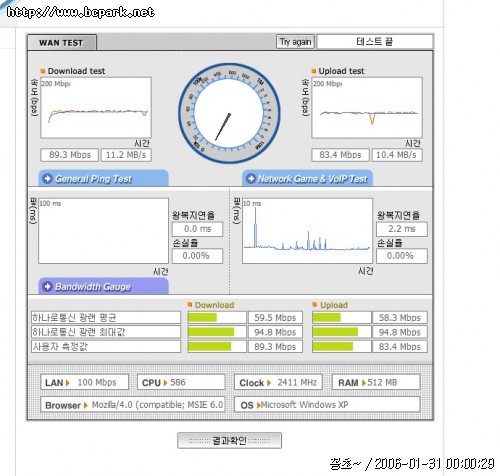
Task: Click the orange Upload marker in Bandwidth Gauge
Action: pos(314,304)
